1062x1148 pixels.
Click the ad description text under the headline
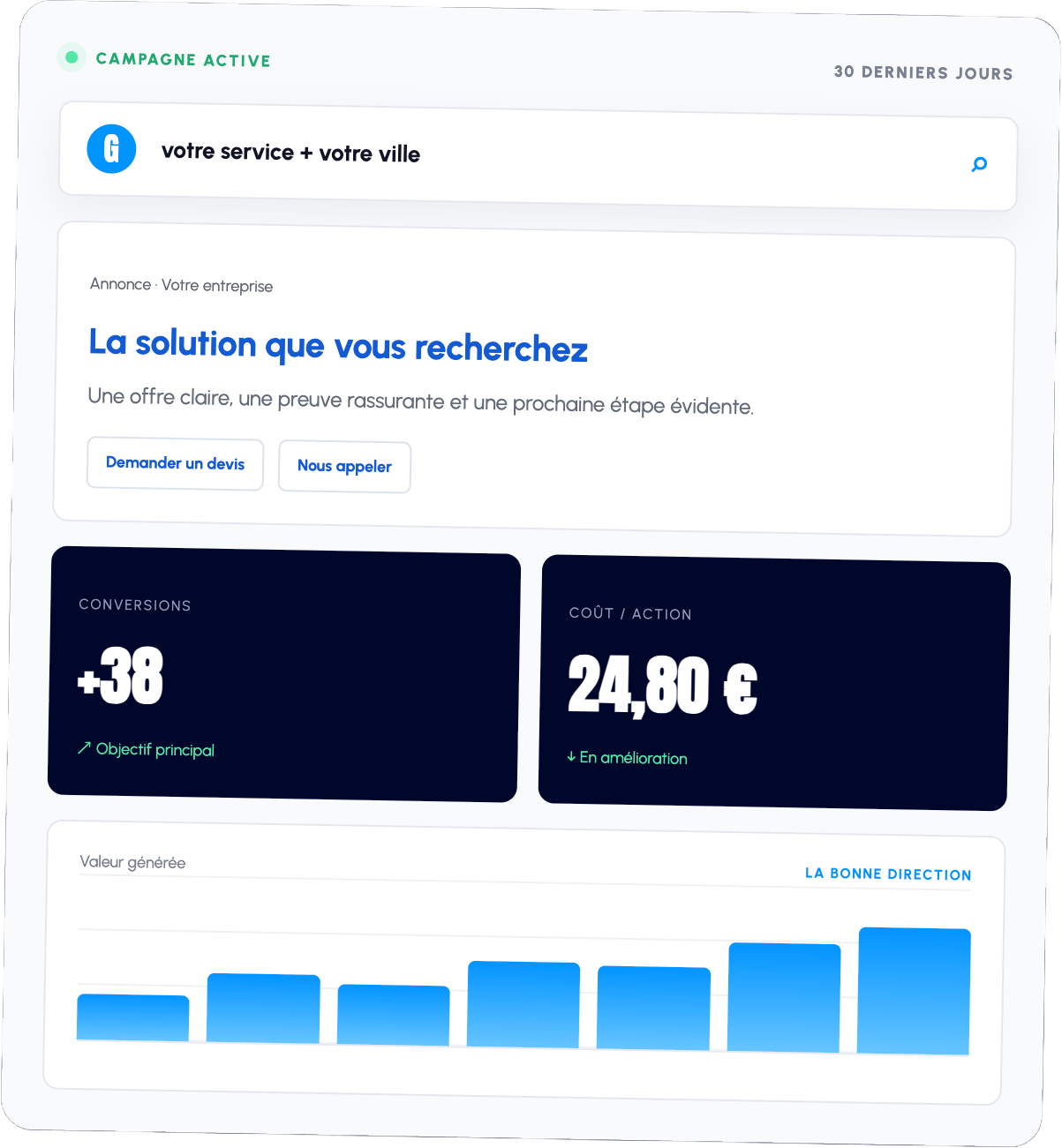point(420,401)
